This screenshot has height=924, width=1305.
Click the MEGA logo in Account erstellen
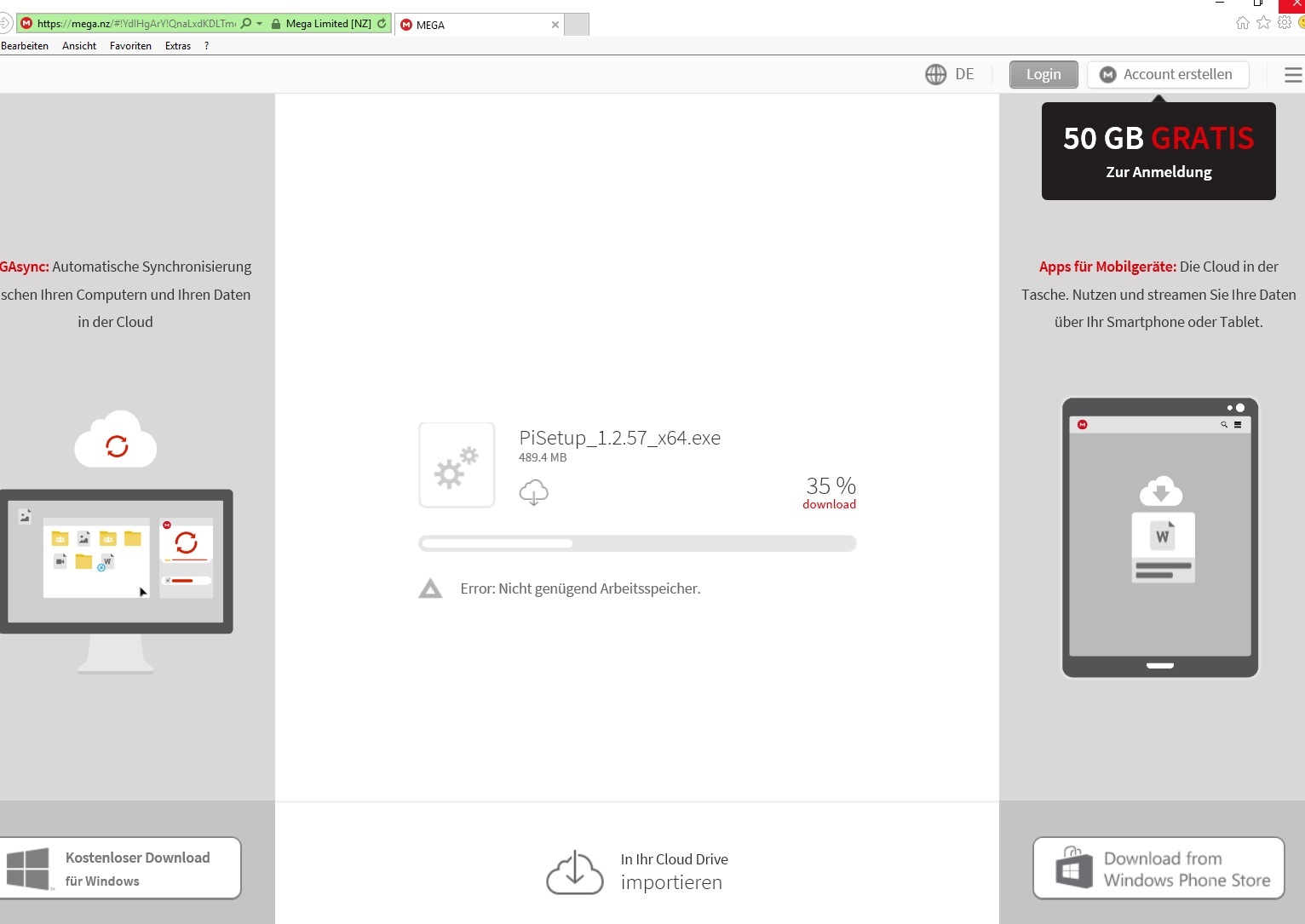coord(1107,75)
